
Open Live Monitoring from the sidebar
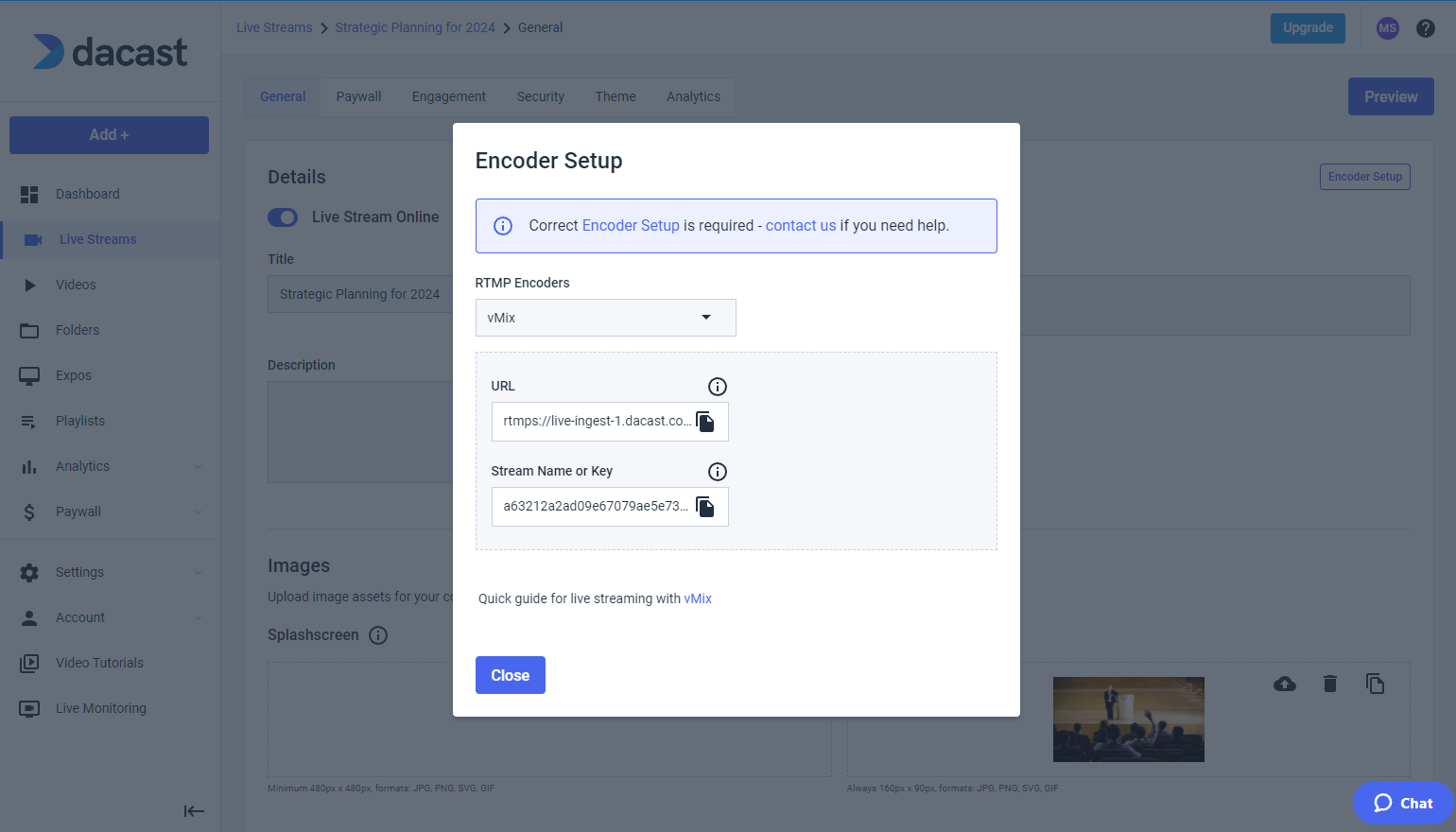click(x=101, y=707)
